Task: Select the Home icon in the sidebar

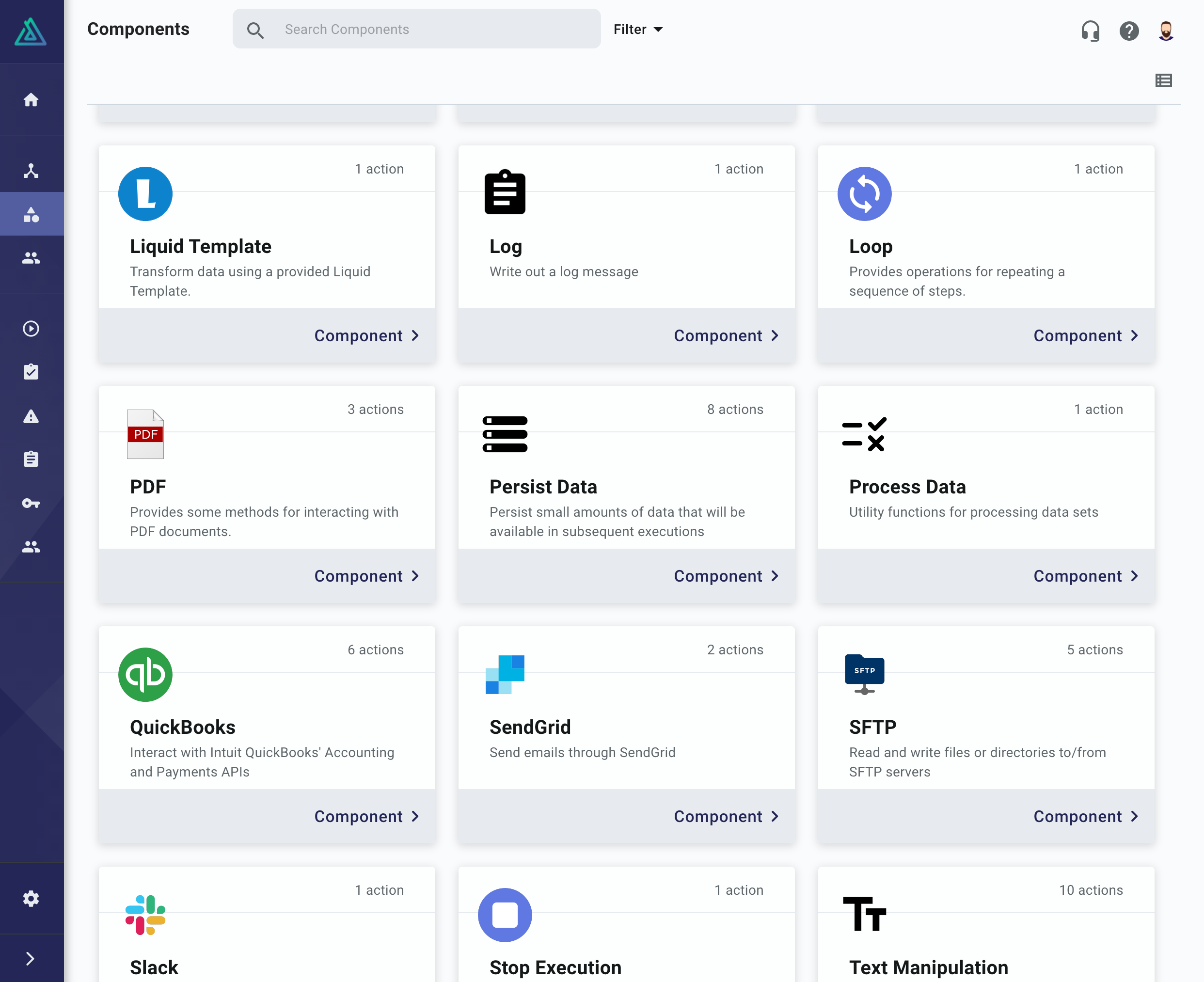Action: click(x=31, y=99)
